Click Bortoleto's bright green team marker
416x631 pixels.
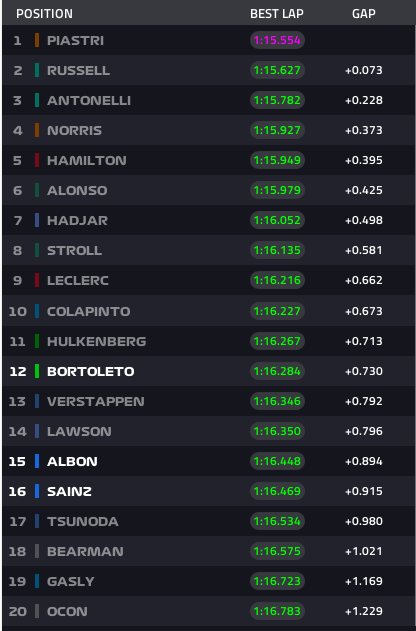point(37,371)
